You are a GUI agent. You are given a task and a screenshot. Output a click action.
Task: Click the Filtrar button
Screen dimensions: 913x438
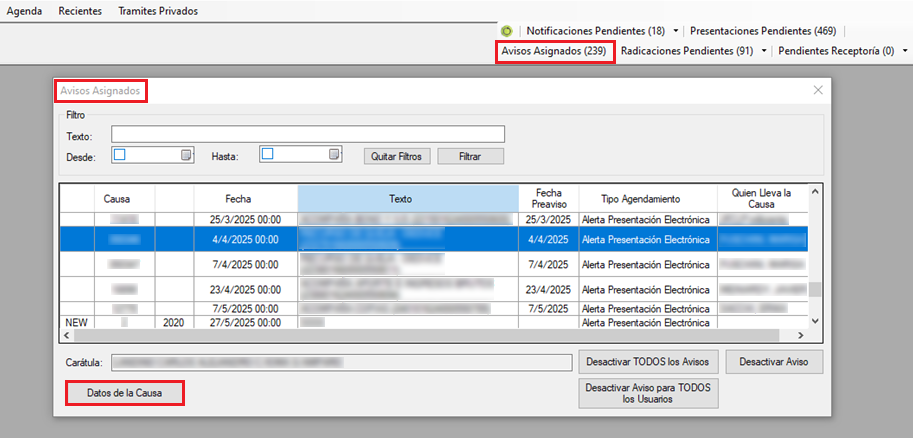click(x=470, y=156)
